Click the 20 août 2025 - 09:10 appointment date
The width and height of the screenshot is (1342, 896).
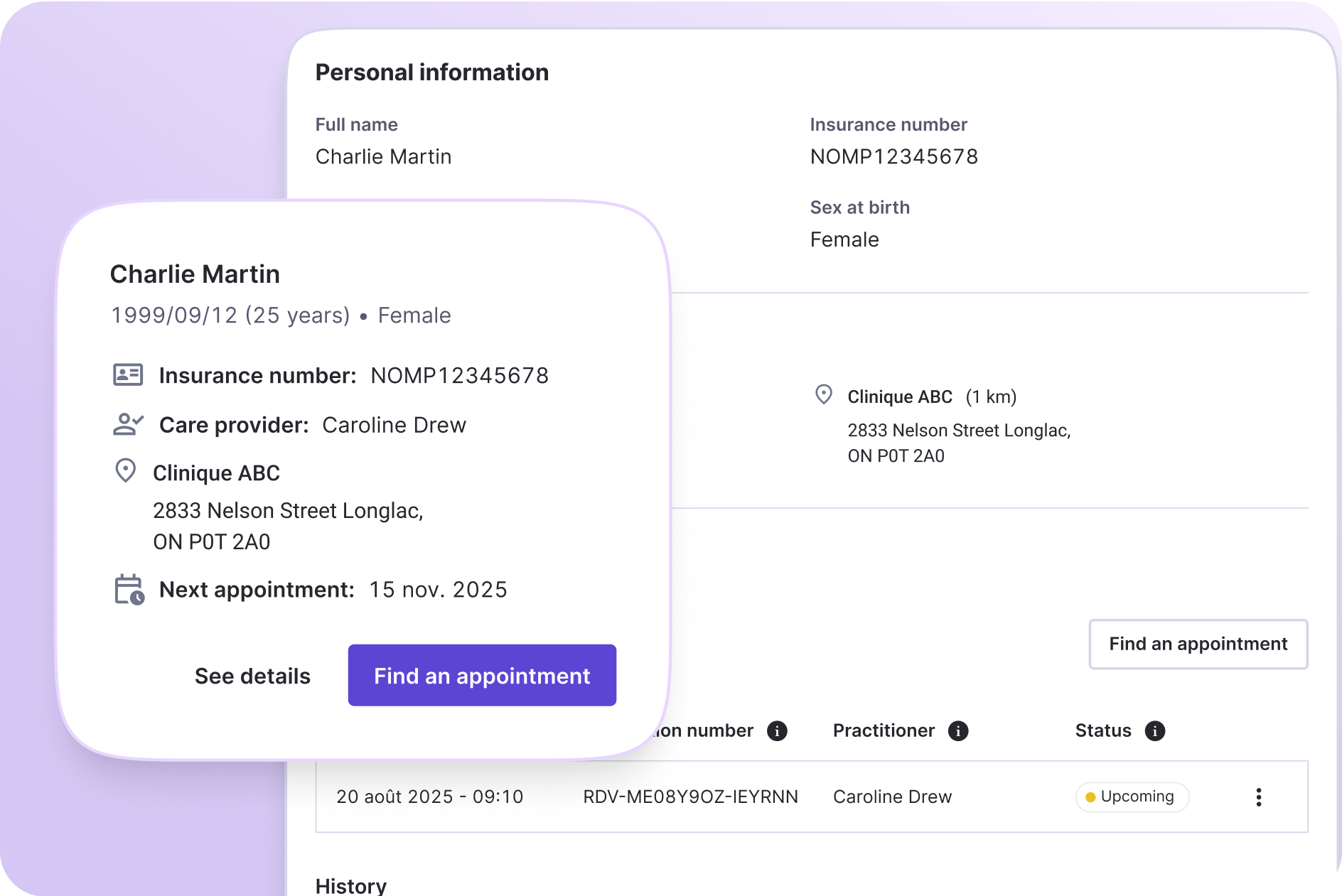point(429,797)
